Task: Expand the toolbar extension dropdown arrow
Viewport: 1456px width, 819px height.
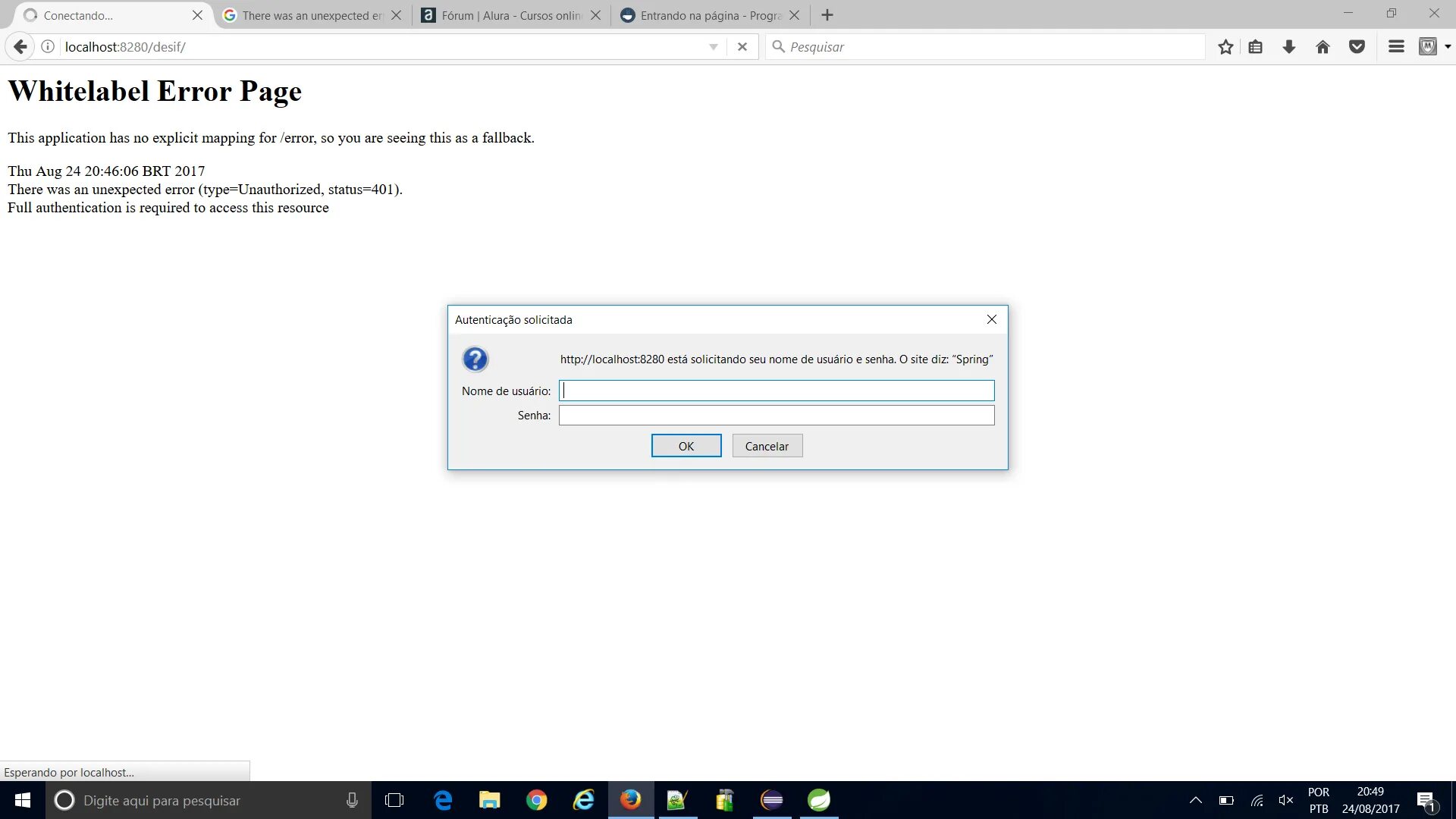Action: click(x=1448, y=47)
